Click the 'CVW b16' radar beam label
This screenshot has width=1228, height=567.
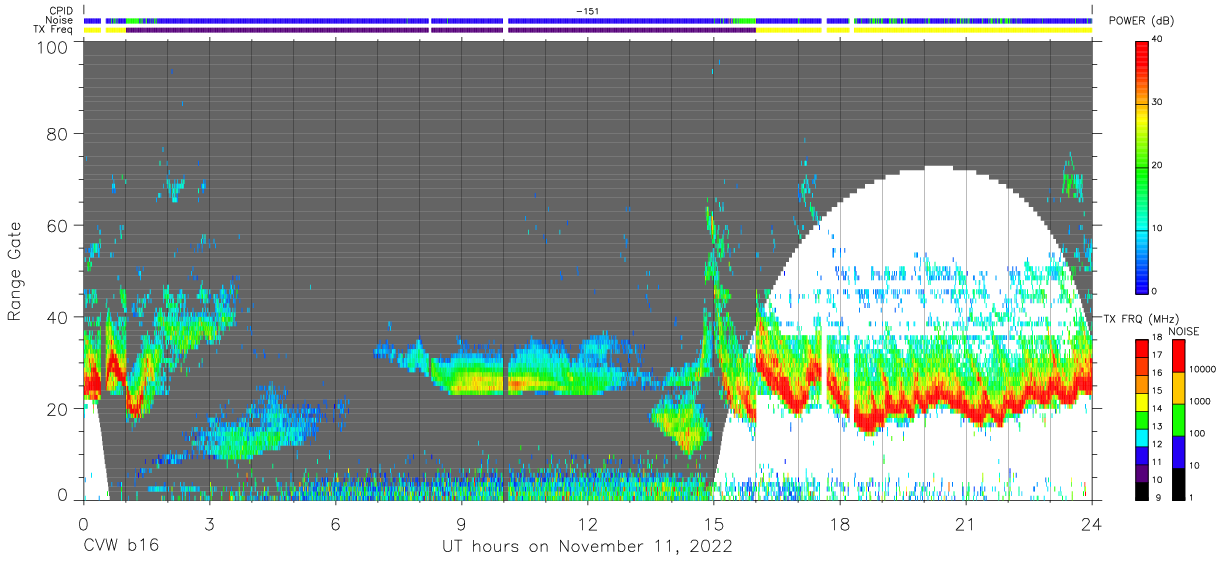click(x=121, y=547)
